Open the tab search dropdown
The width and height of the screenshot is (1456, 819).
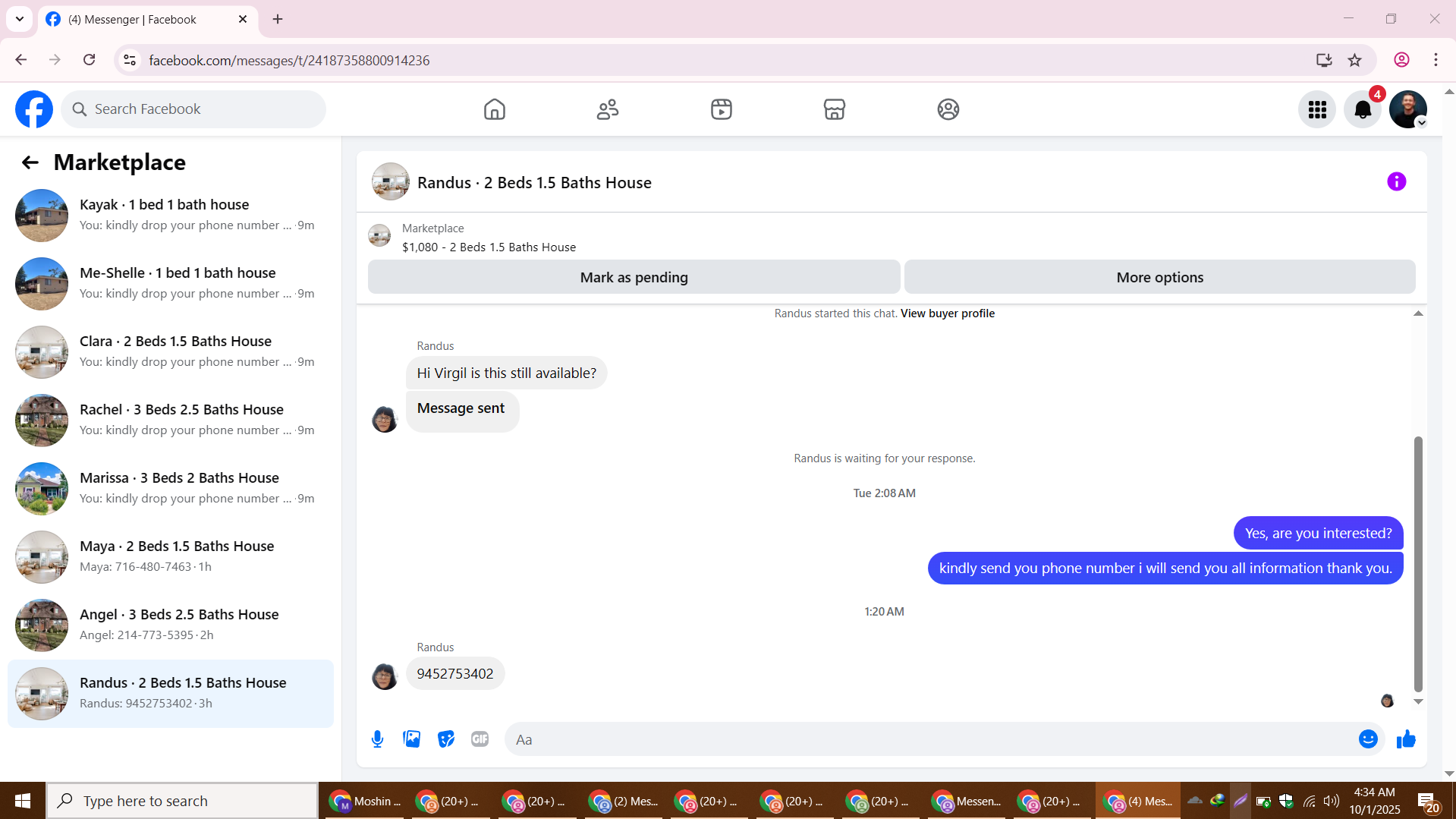[x=20, y=19]
